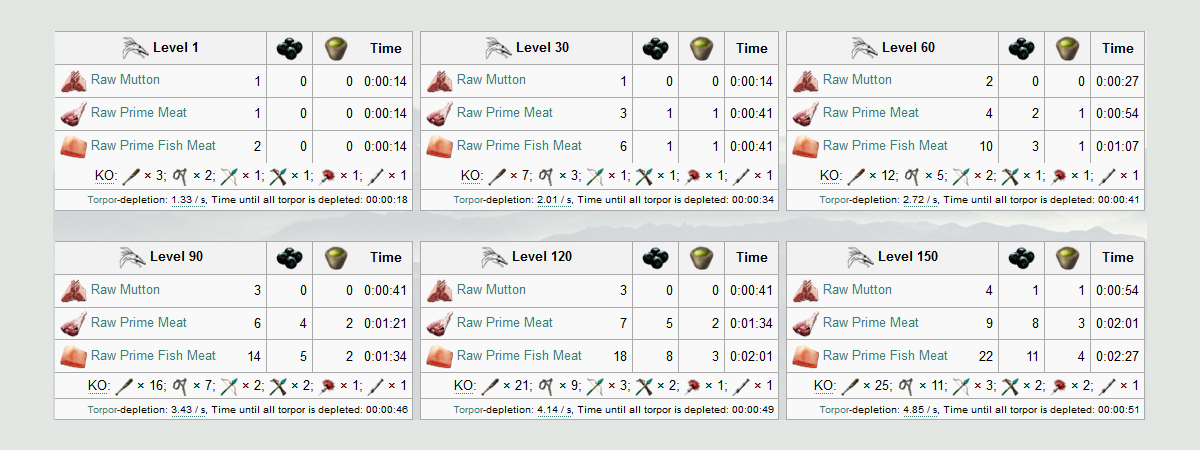1200x450 pixels.
Task: Click the red tranquilizer dart icon in Level 120 KO row
Action: pyautogui.click(x=694, y=386)
